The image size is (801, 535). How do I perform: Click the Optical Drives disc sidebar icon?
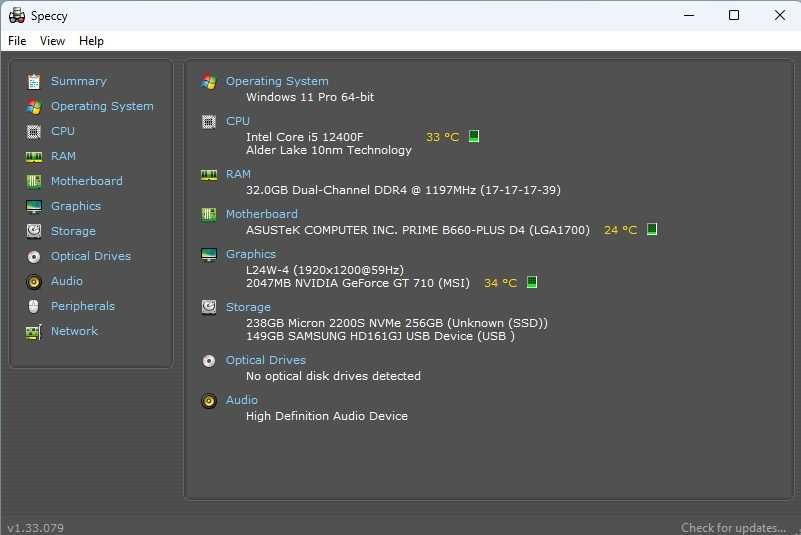tap(34, 257)
